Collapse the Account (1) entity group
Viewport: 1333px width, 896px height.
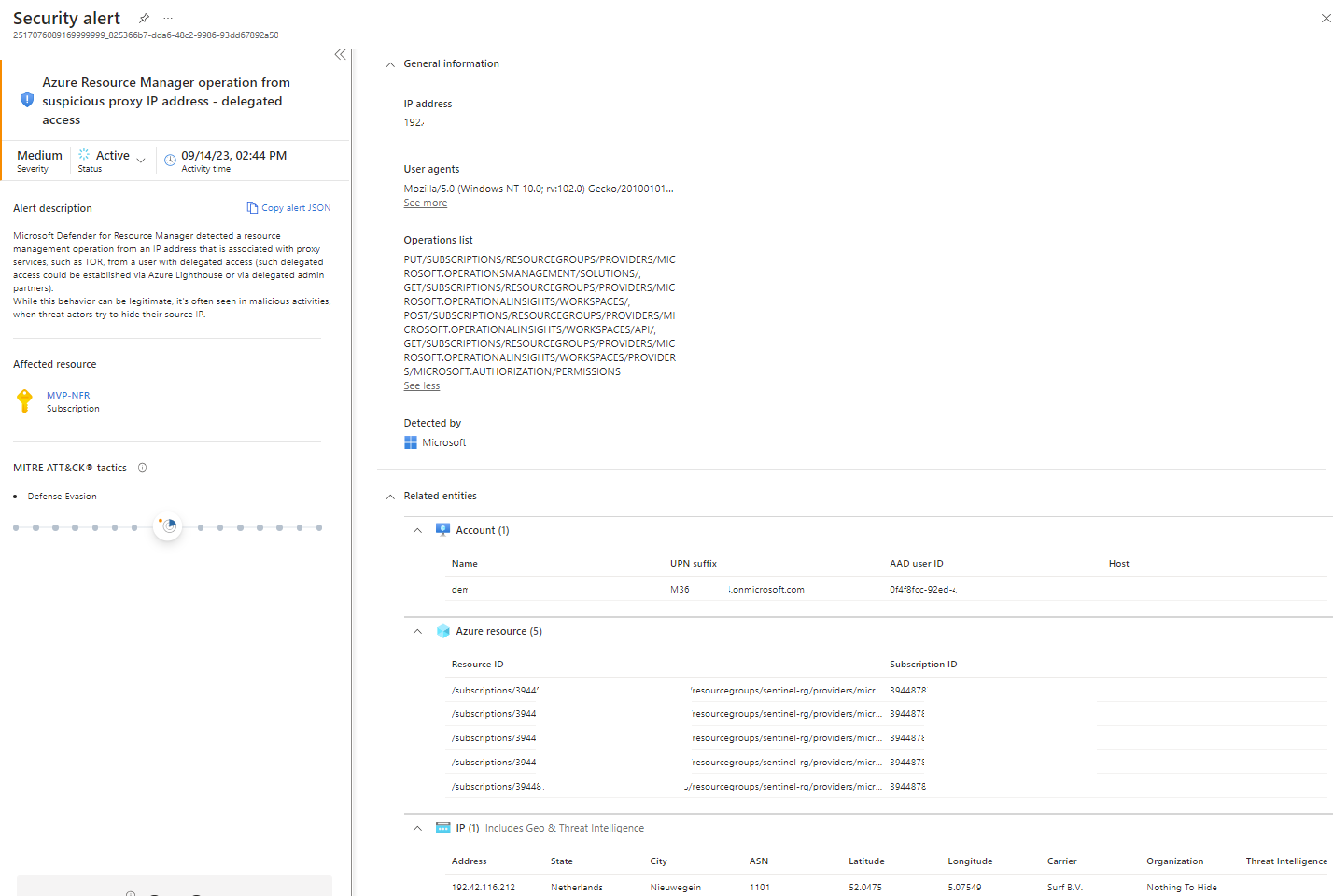417,530
